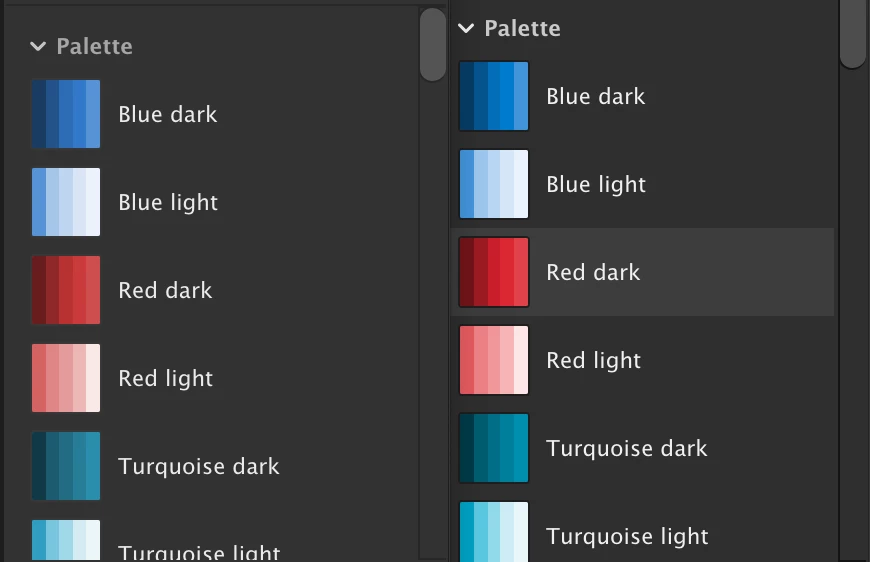Screen dimensions: 870x562
Task: Click Blue dark swatch in left panel
Action: tap(66, 114)
